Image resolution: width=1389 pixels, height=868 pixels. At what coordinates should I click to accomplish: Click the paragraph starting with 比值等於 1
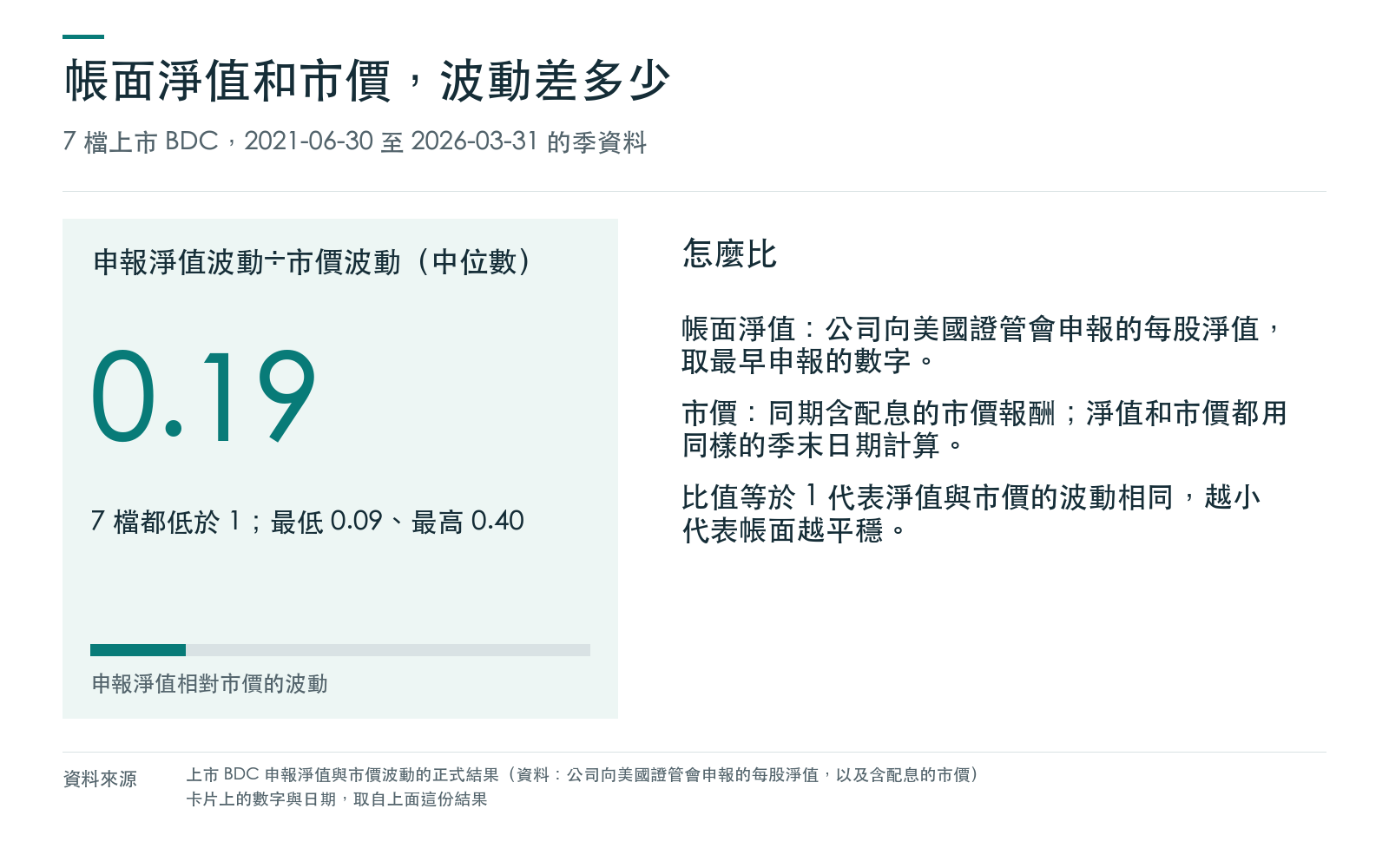coord(971,513)
